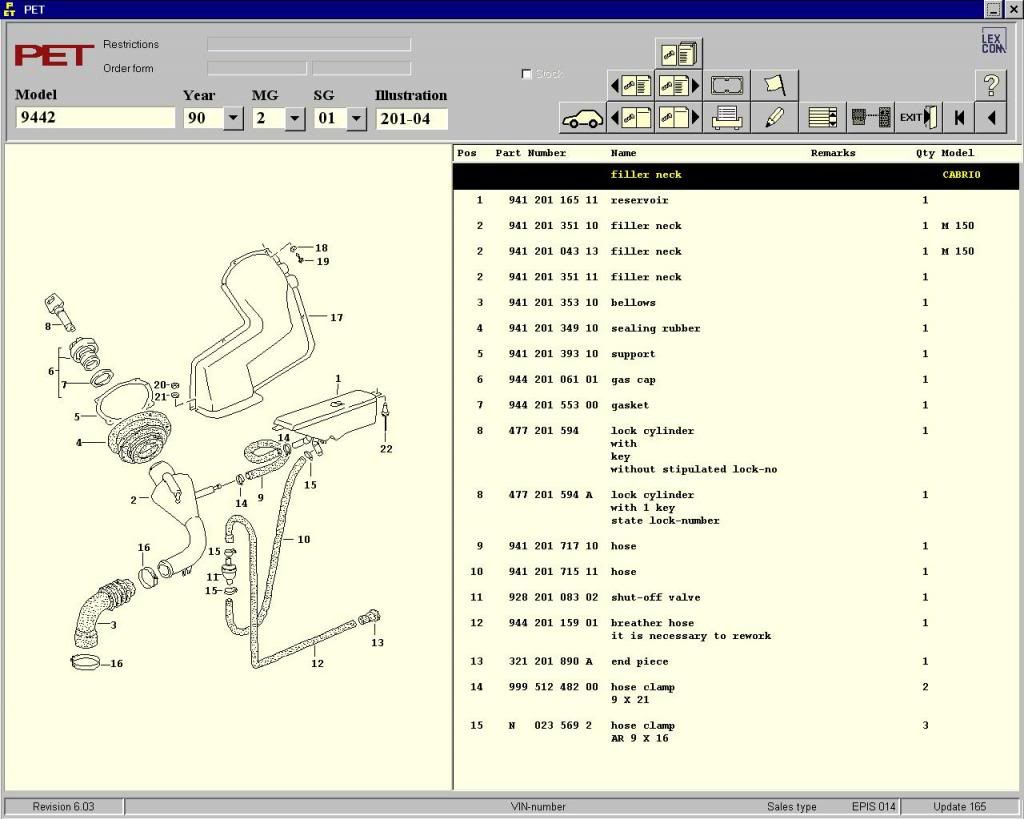The height and width of the screenshot is (819, 1024).
Task: Open the SG dropdown arrow
Action: coord(356,118)
